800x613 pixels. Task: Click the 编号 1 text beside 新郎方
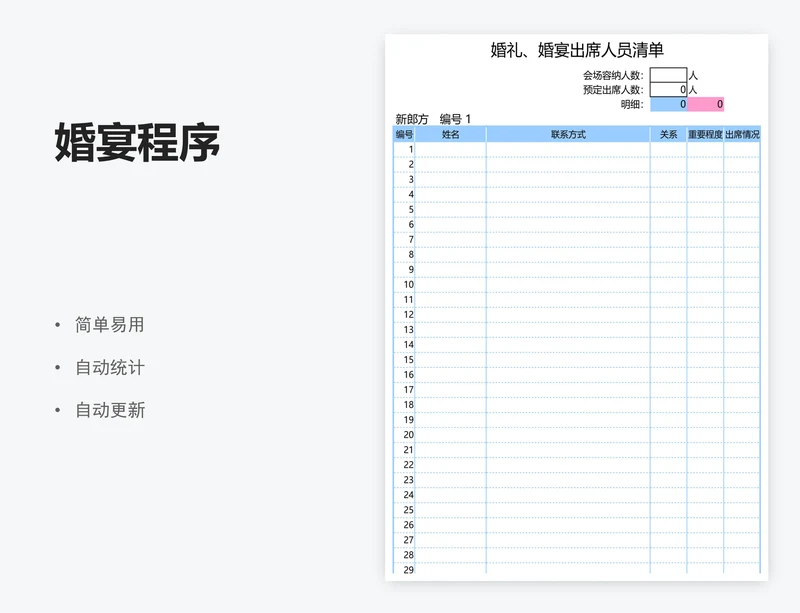click(x=455, y=119)
